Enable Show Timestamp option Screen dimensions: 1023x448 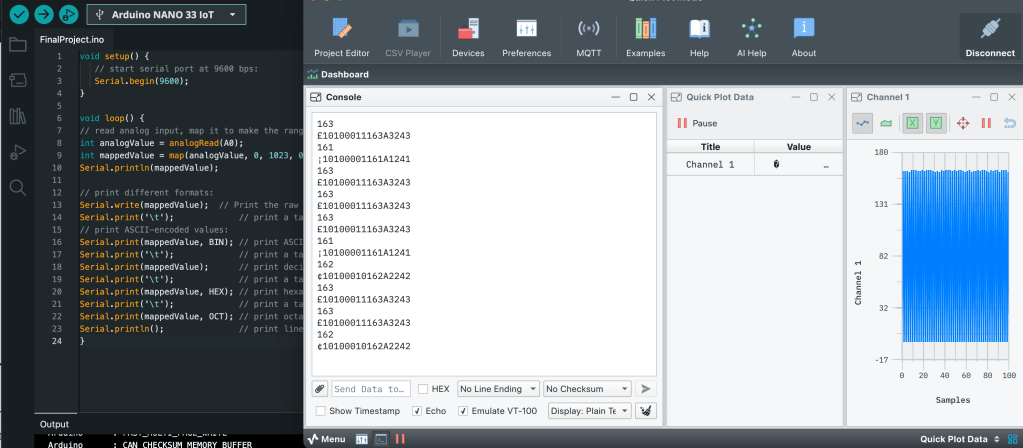pyautogui.click(x=320, y=411)
